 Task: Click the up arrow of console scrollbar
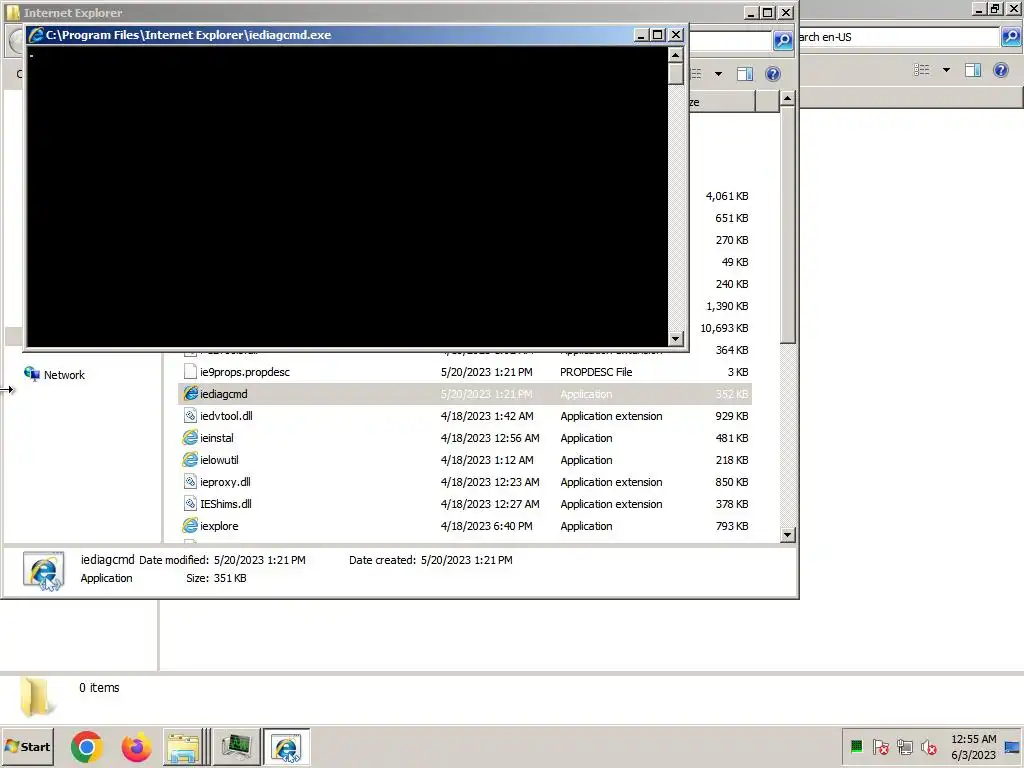[x=675, y=54]
